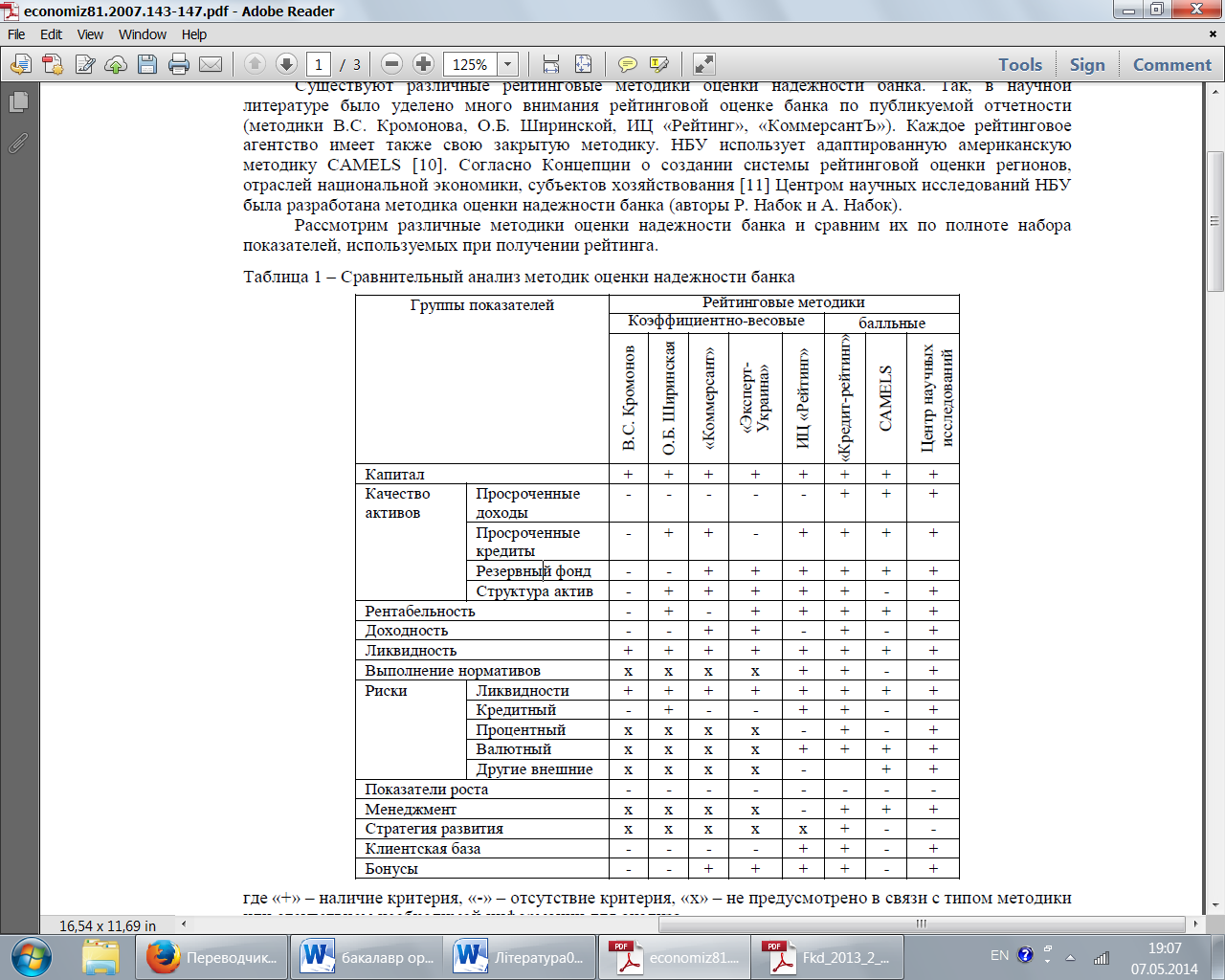The width and height of the screenshot is (1225, 980).
Task: Click the Sign/edit document toolbar icon
Action: tap(85, 64)
